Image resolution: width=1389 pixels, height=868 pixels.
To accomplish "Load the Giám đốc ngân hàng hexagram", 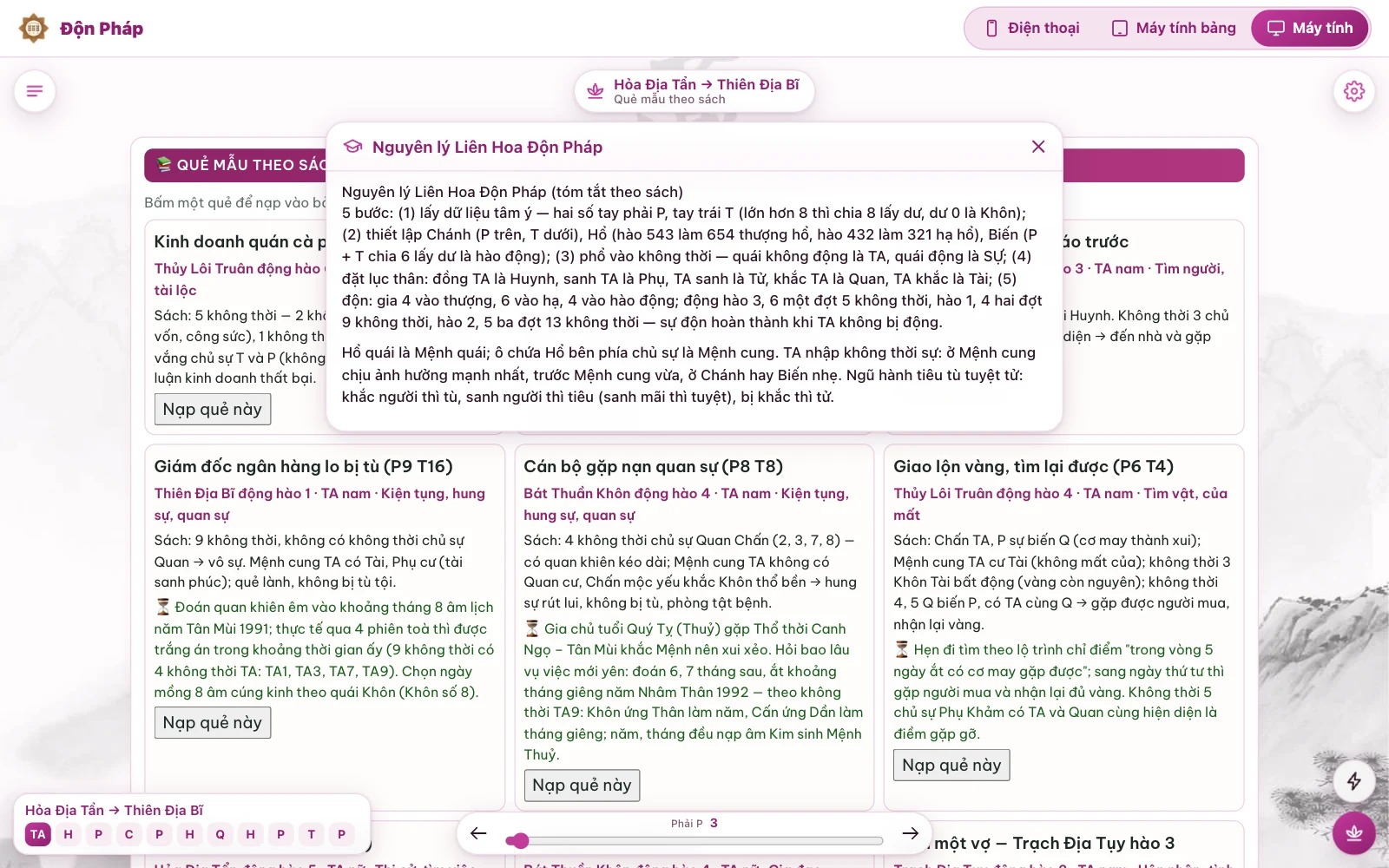I will point(213,723).
